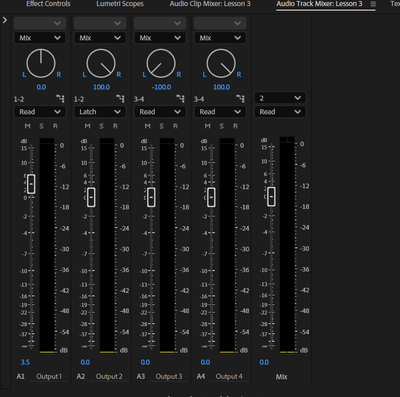
Task: Click the A1 volume value 3.5
Action: 25,362
